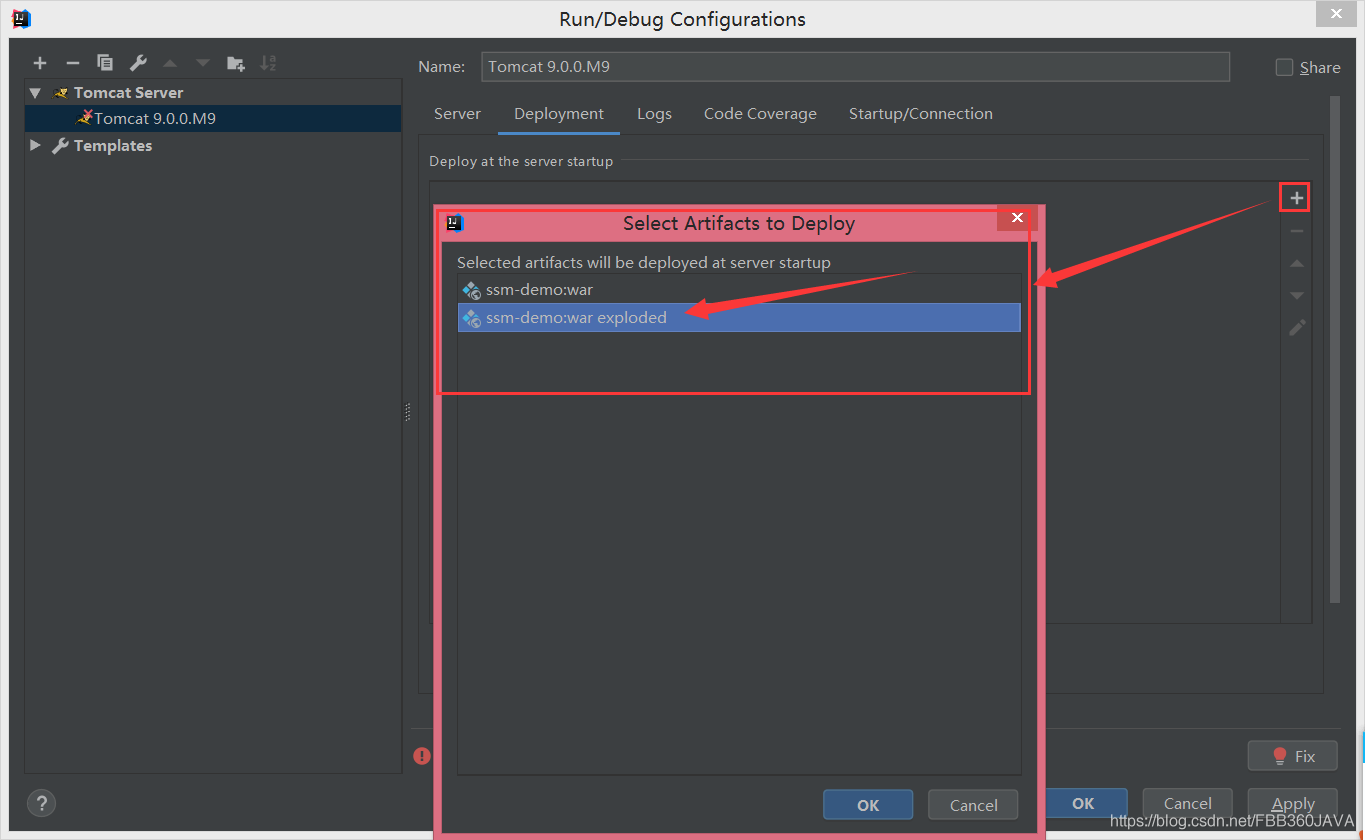Viewport: 1365px width, 840px height.
Task: Add artifact with deployment plus button
Action: pyautogui.click(x=1296, y=198)
